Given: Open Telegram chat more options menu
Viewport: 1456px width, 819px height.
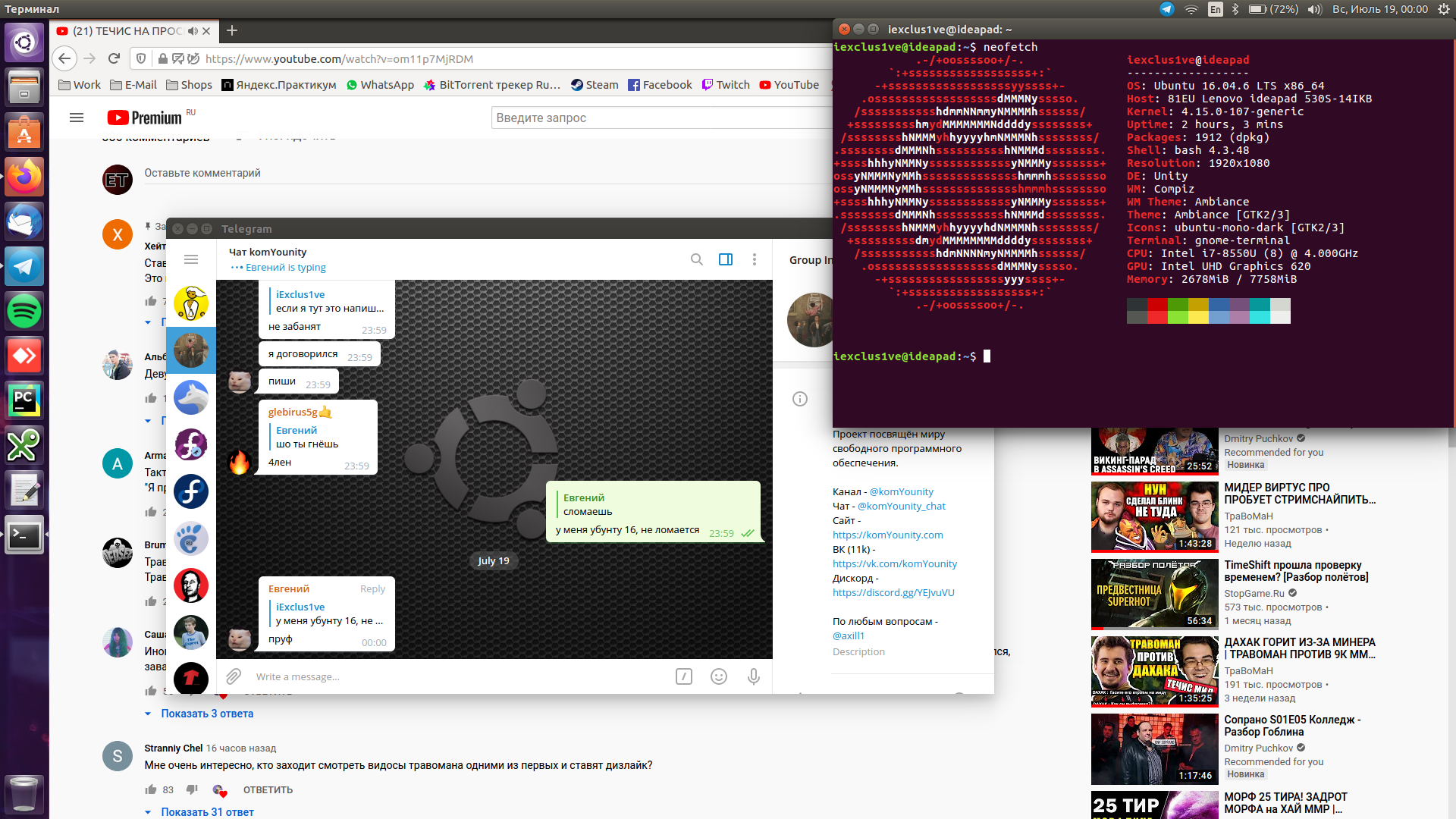Looking at the screenshot, I should pos(754,259).
